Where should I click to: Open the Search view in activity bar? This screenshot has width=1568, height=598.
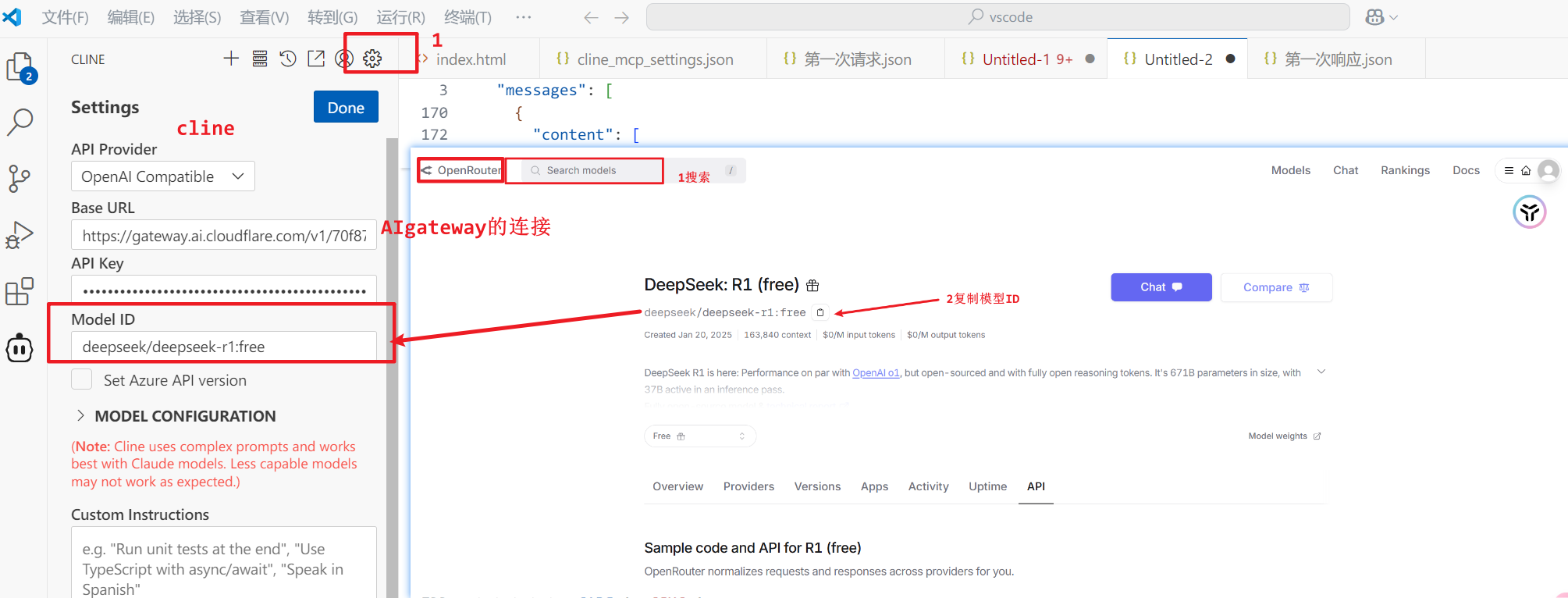tap(20, 122)
